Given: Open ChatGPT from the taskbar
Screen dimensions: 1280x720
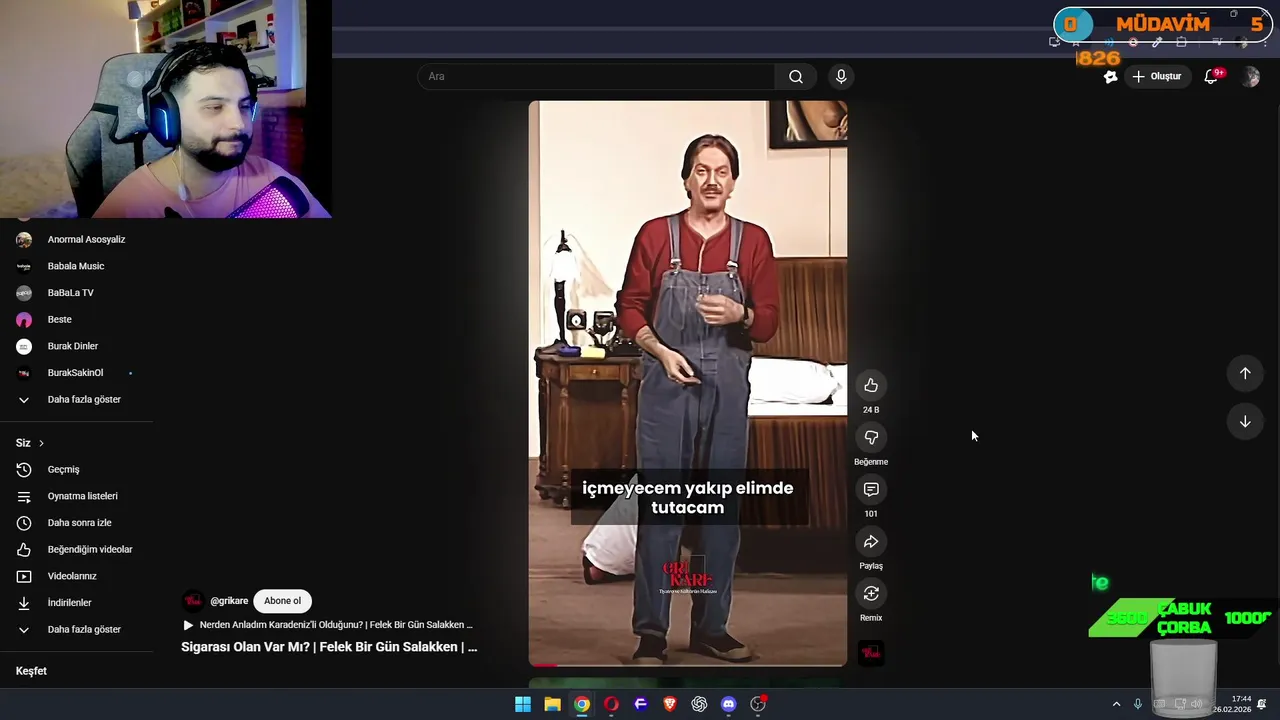Looking at the screenshot, I should (x=699, y=704).
